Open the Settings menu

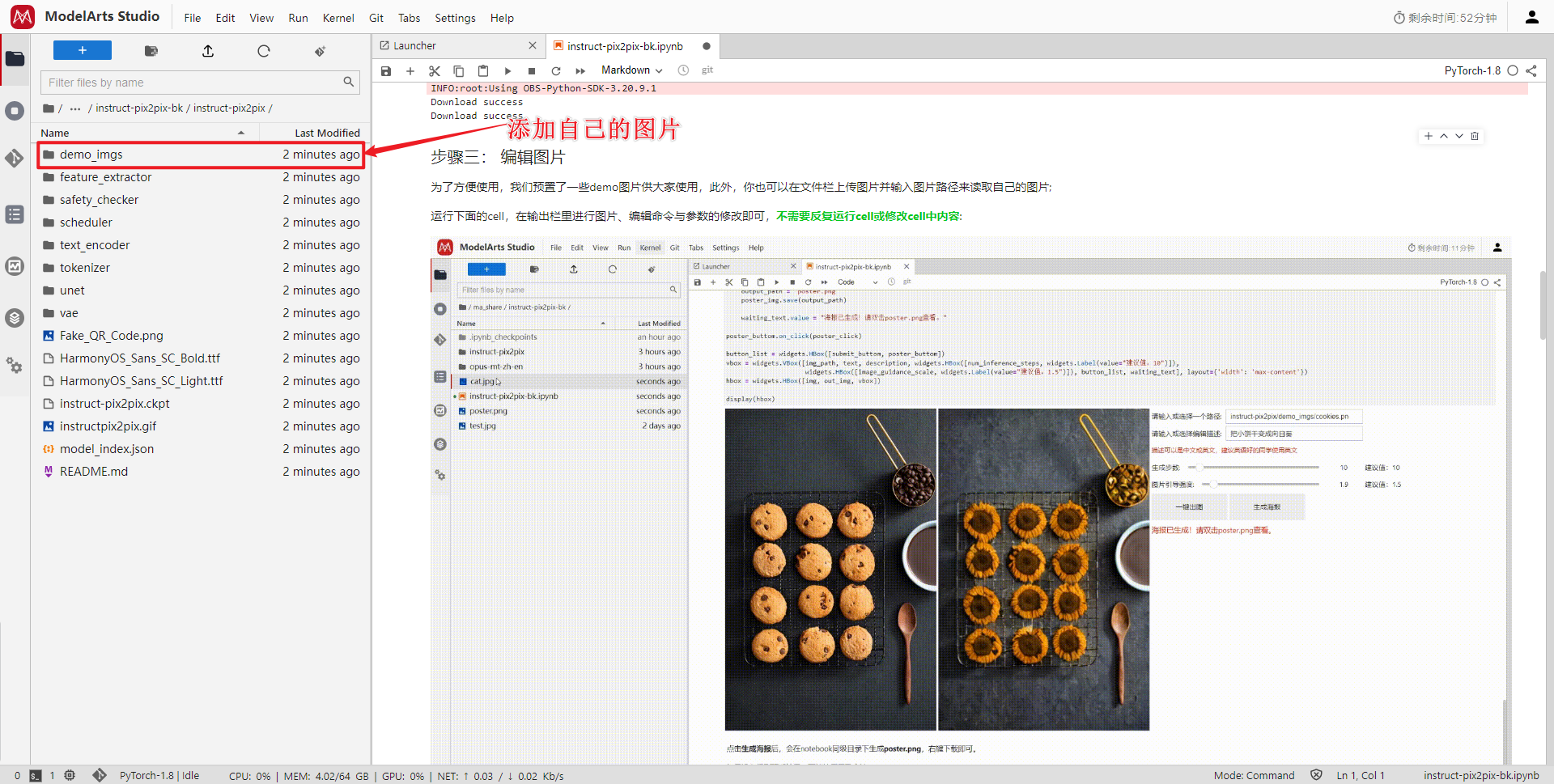pos(455,18)
